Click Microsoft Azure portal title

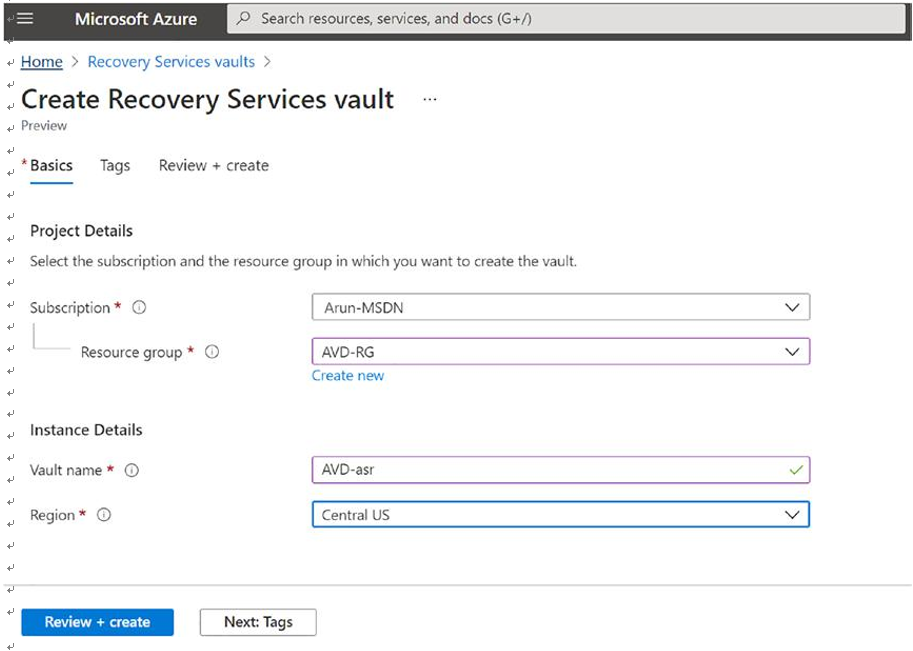pos(136,19)
